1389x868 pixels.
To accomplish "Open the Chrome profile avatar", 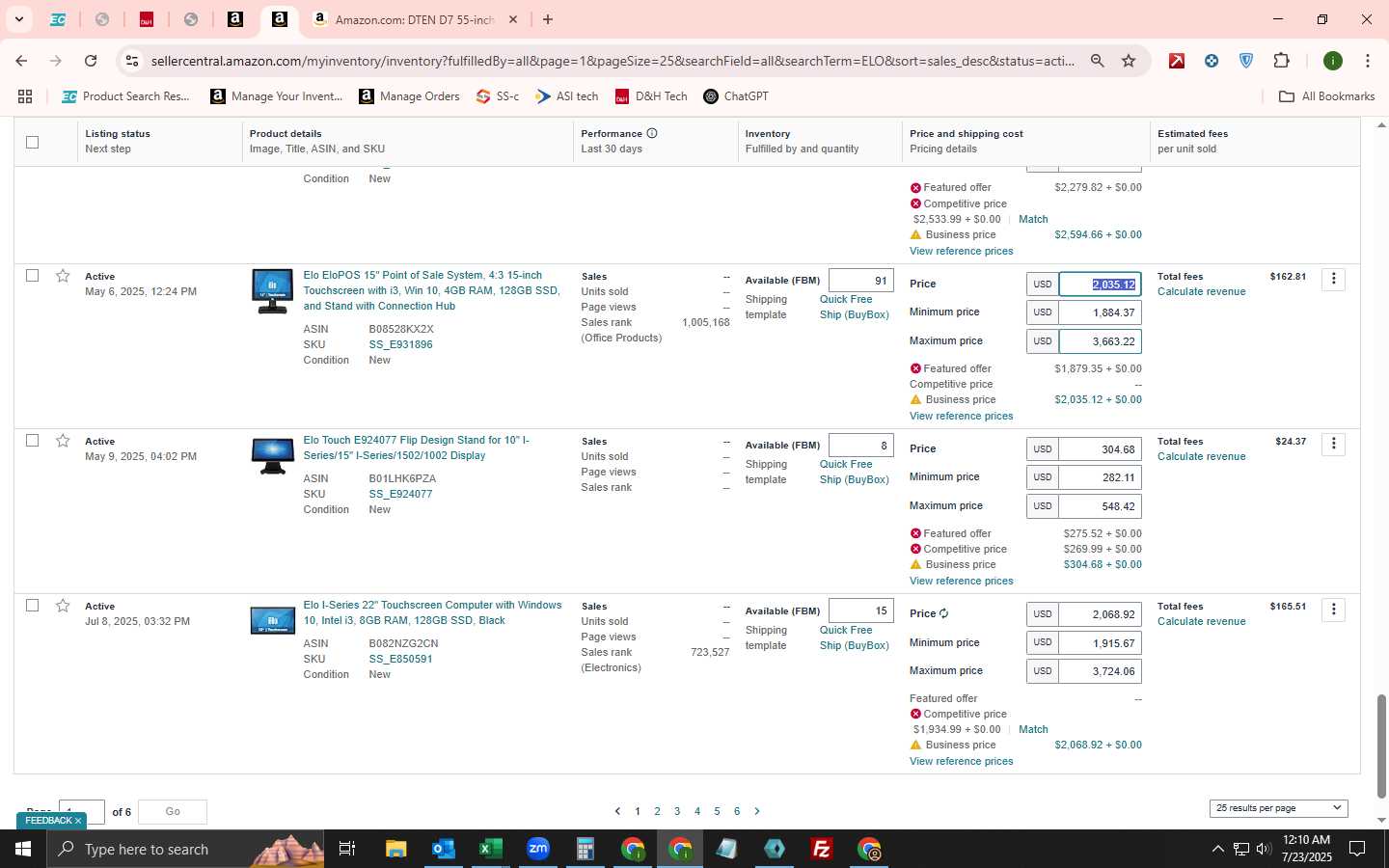I will pos(1333,61).
